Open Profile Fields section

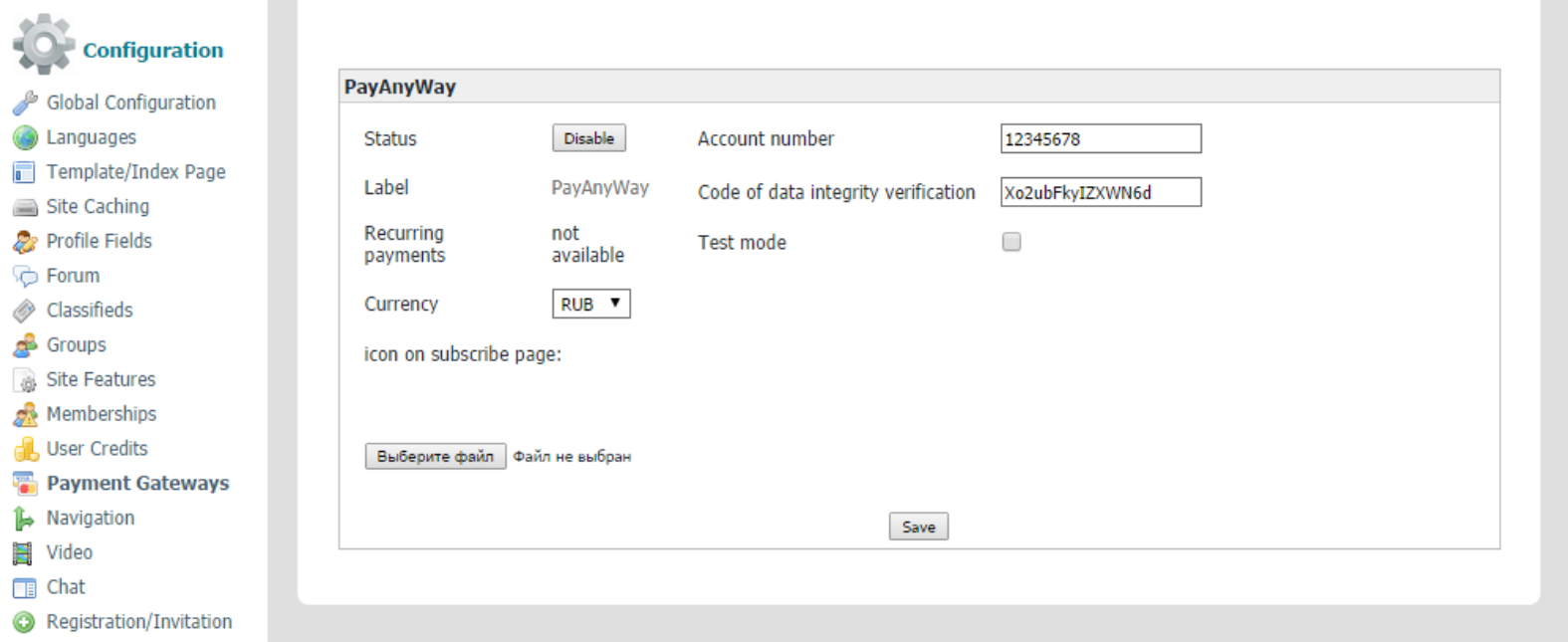click(100, 241)
